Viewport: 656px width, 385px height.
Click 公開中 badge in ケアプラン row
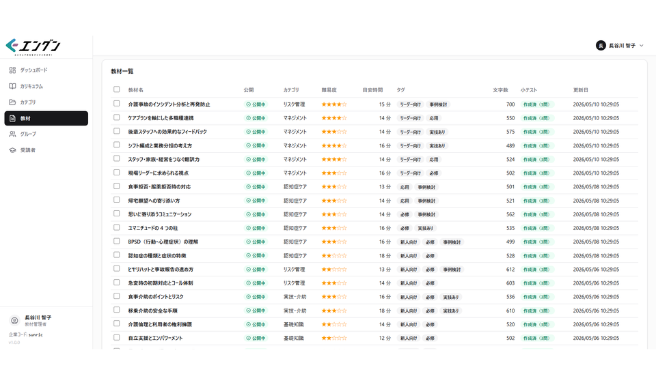256,118
